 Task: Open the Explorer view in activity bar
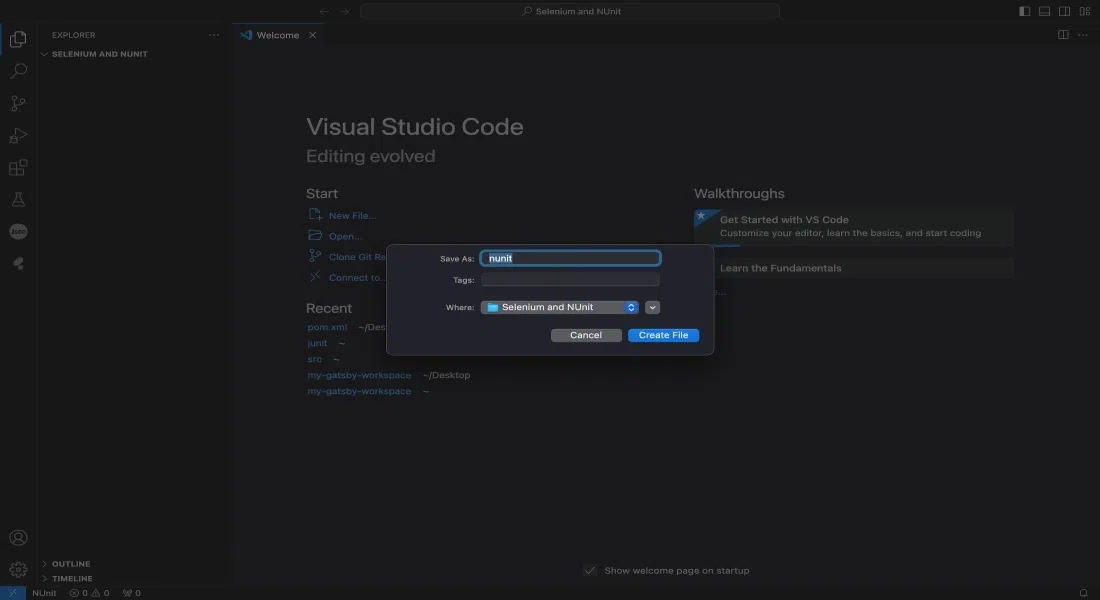point(18,39)
